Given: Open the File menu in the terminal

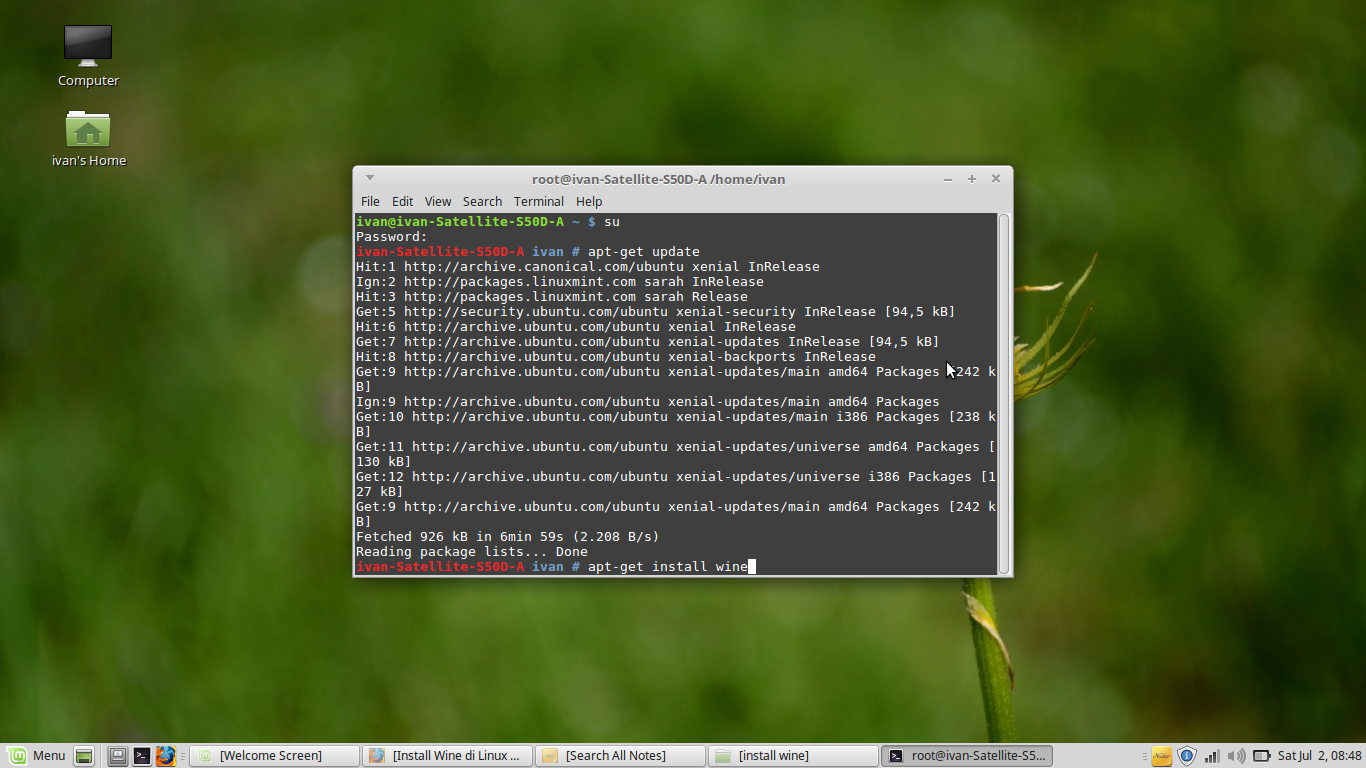Looking at the screenshot, I should (x=370, y=201).
